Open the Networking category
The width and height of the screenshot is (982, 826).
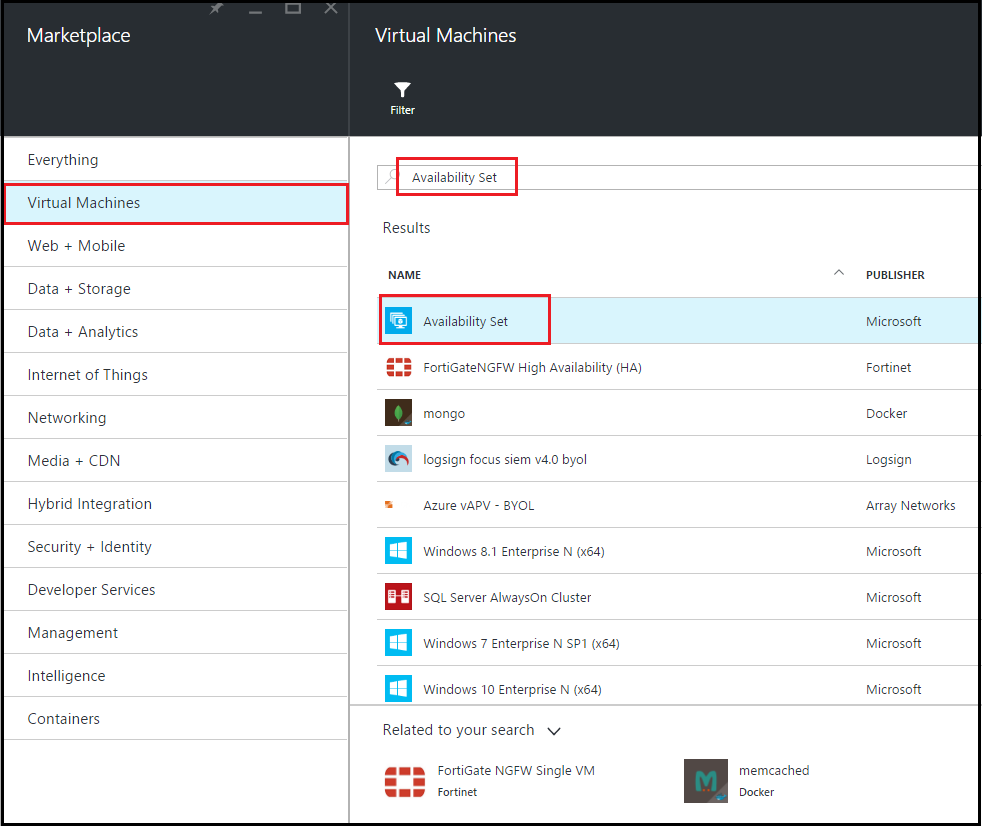tap(176, 418)
